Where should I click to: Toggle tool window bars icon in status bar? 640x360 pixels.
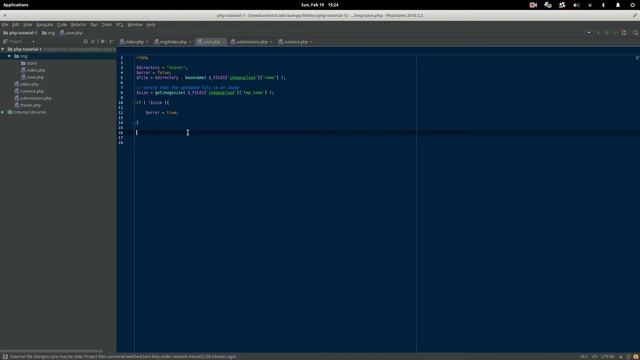[5, 356]
